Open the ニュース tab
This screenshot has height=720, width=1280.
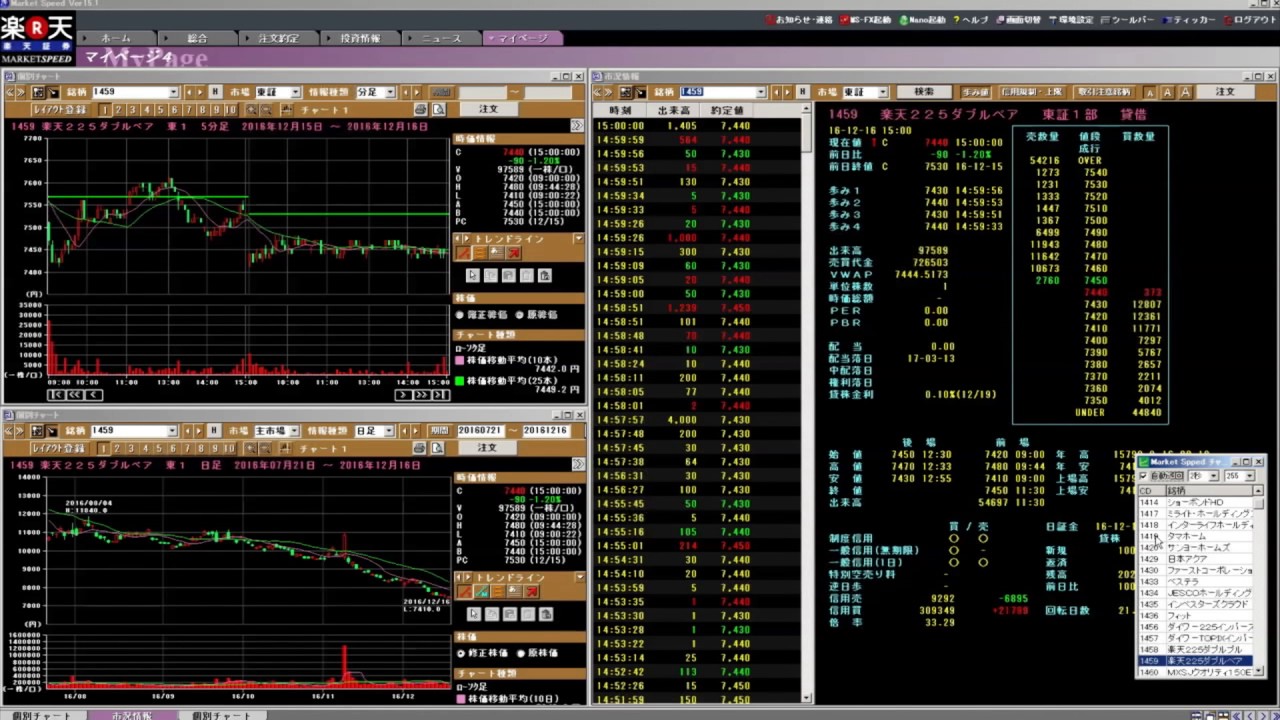(x=441, y=38)
